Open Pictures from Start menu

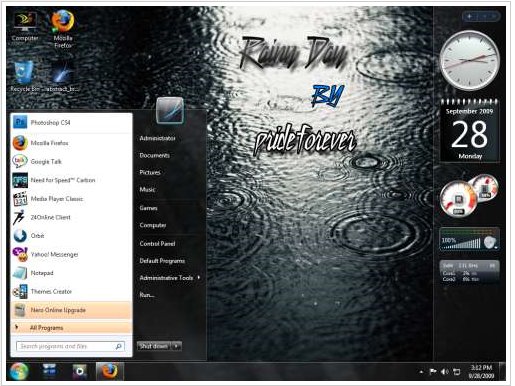(150, 172)
